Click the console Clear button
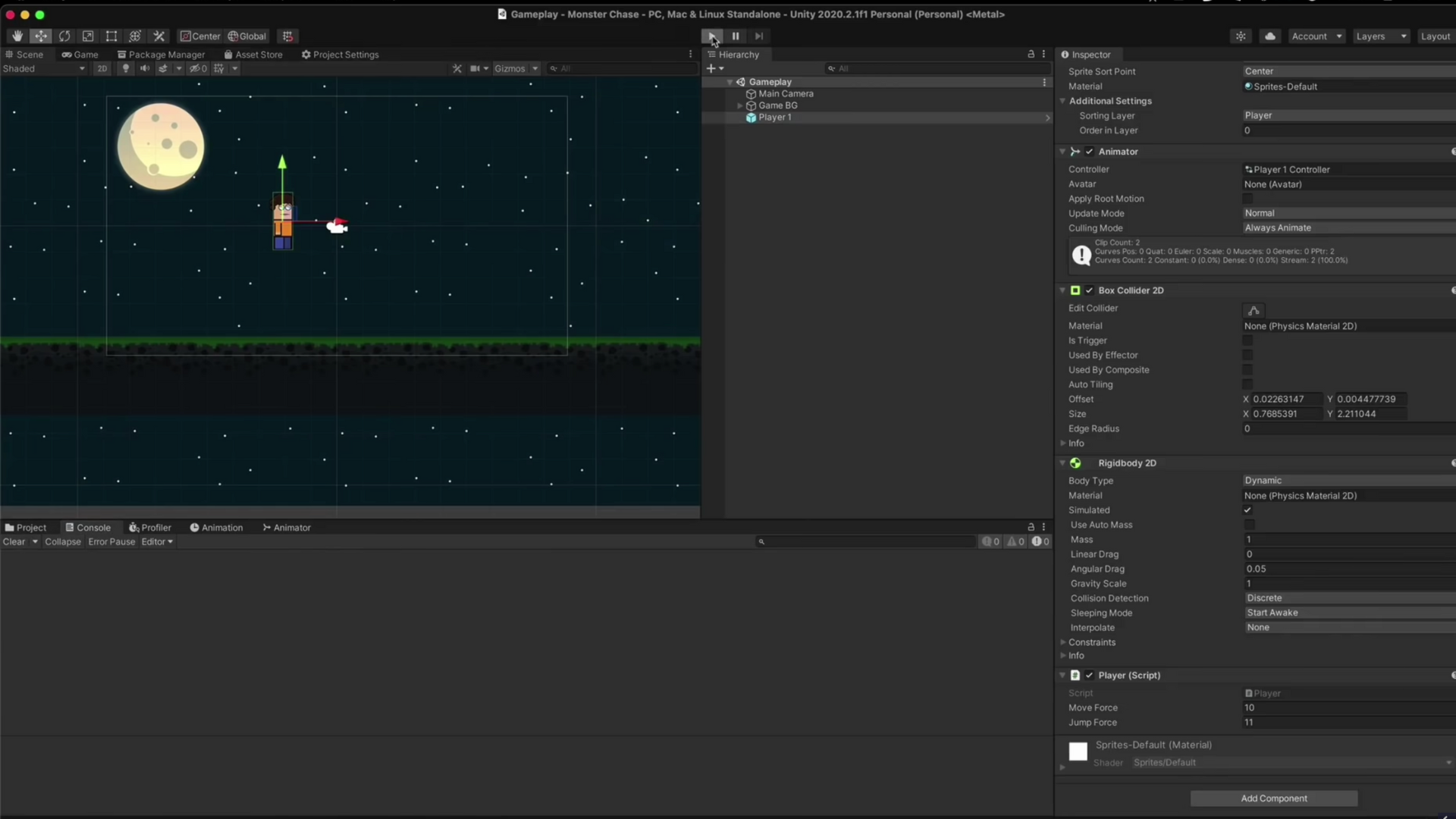 click(x=14, y=541)
